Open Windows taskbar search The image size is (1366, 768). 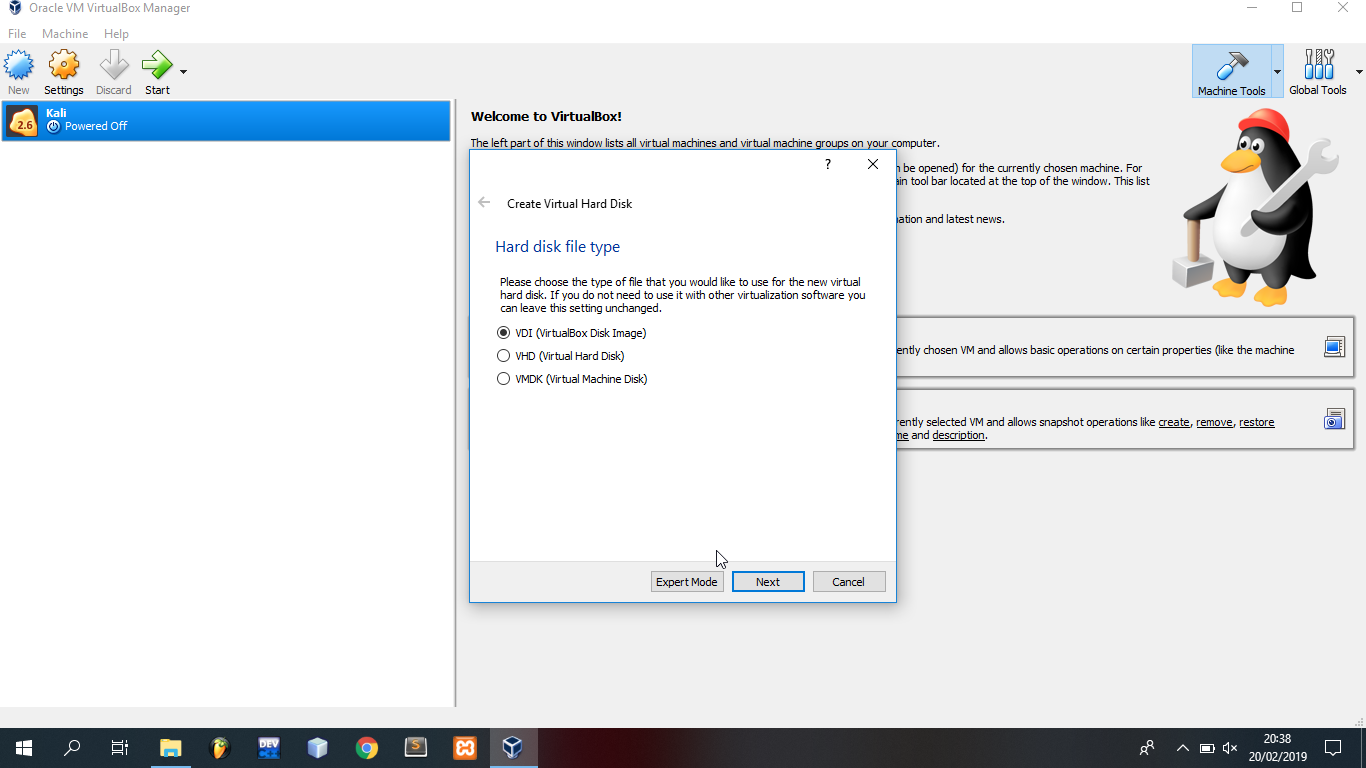tap(72, 748)
